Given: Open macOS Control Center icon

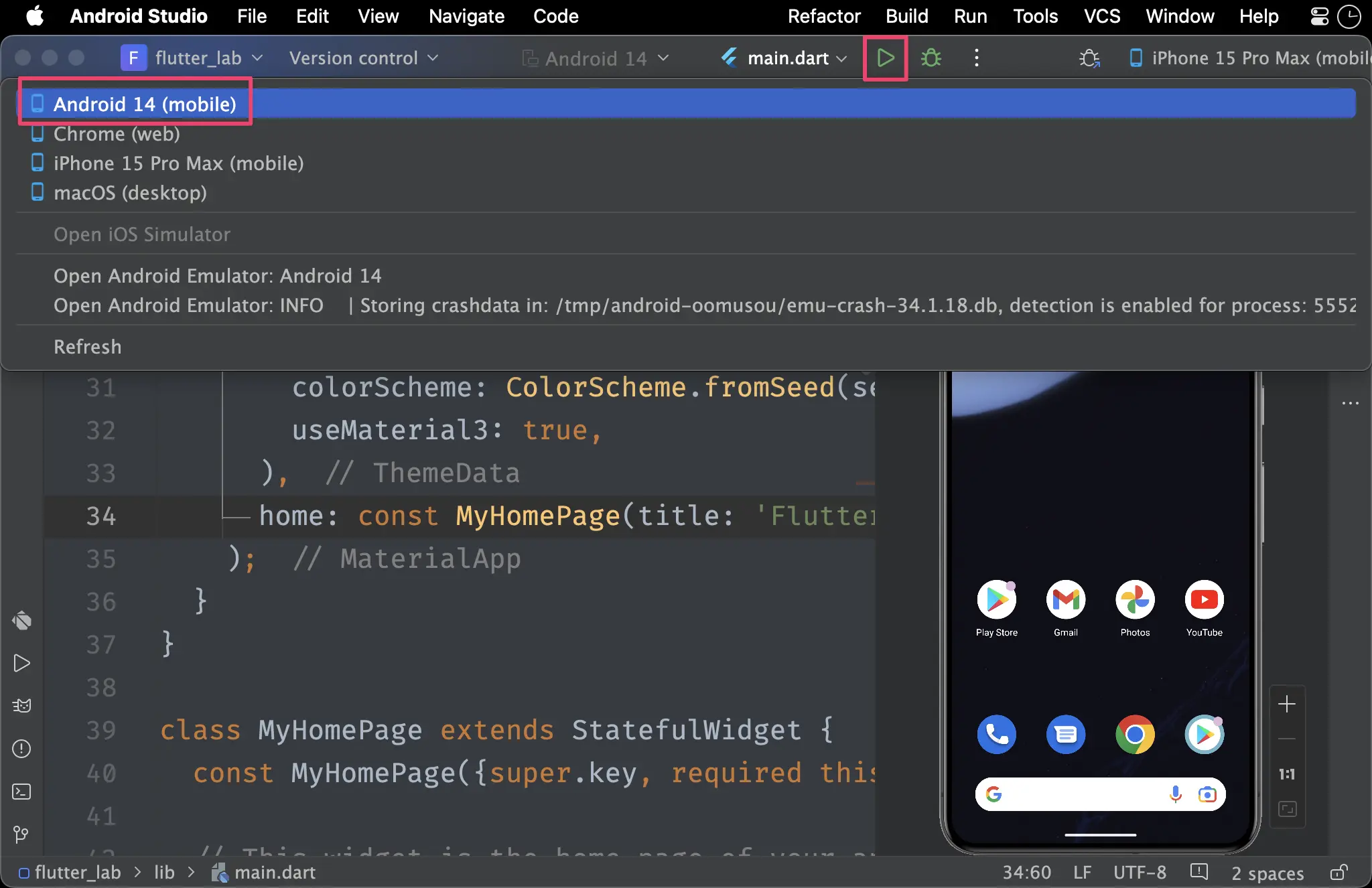Looking at the screenshot, I should [x=1319, y=16].
